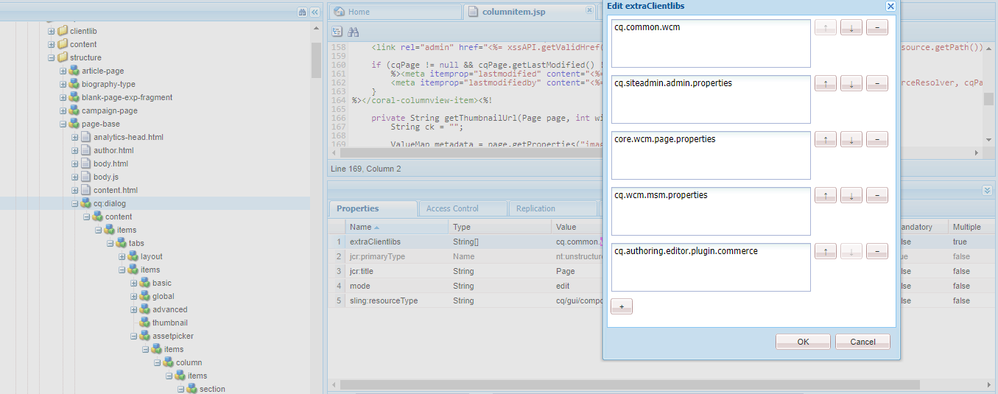Move cq.common.wcm entry down
The width and height of the screenshot is (998, 394).
[x=851, y=27]
